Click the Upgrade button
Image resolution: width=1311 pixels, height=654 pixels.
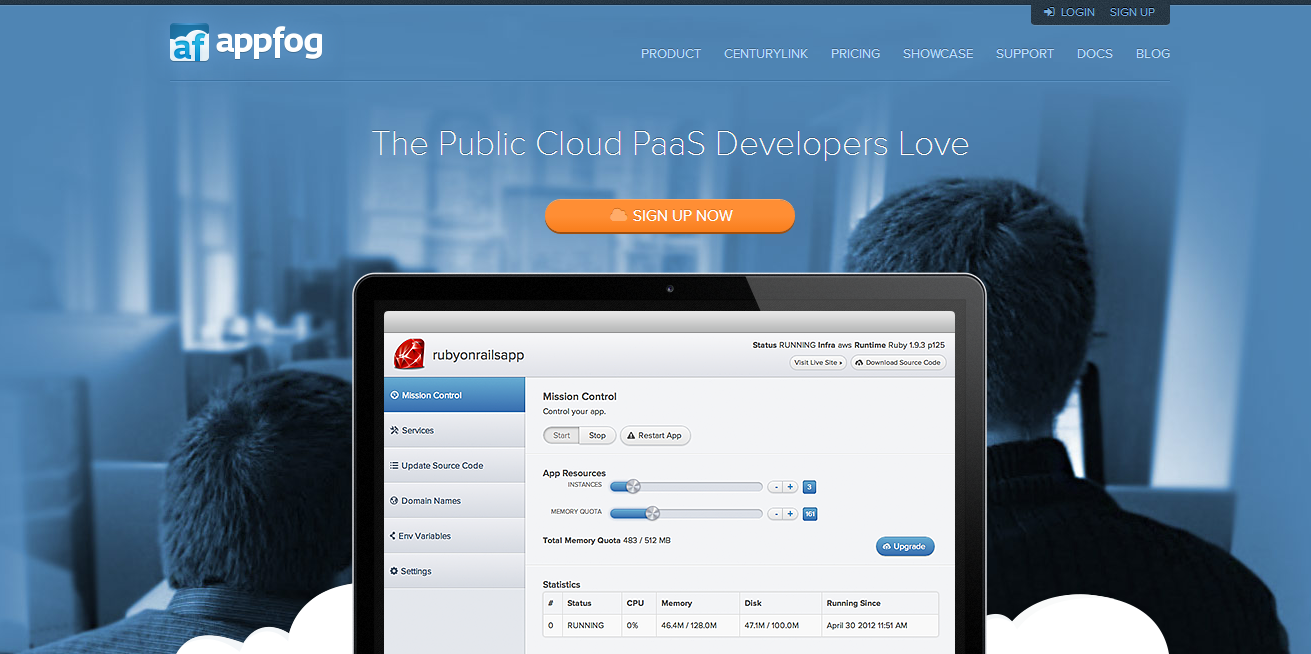coord(905,546)
